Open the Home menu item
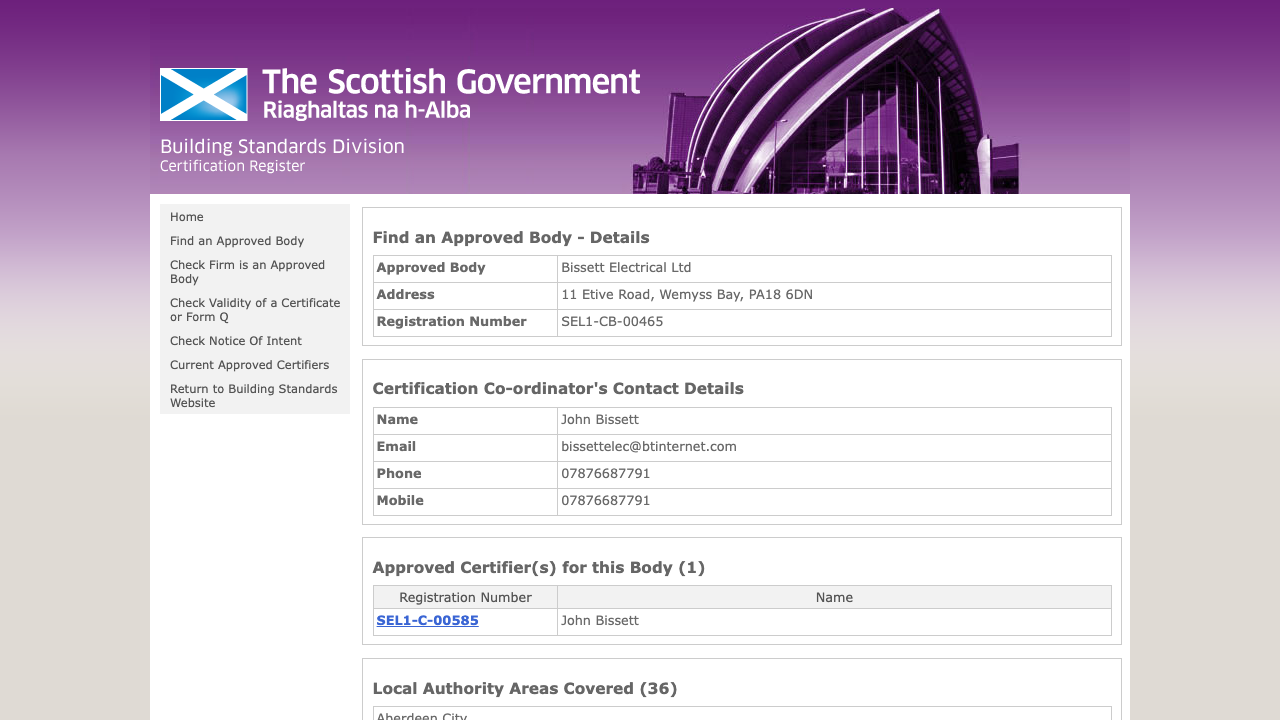Screen dimensions: 1280x720 pyautogui.click(x=187, y=217)
